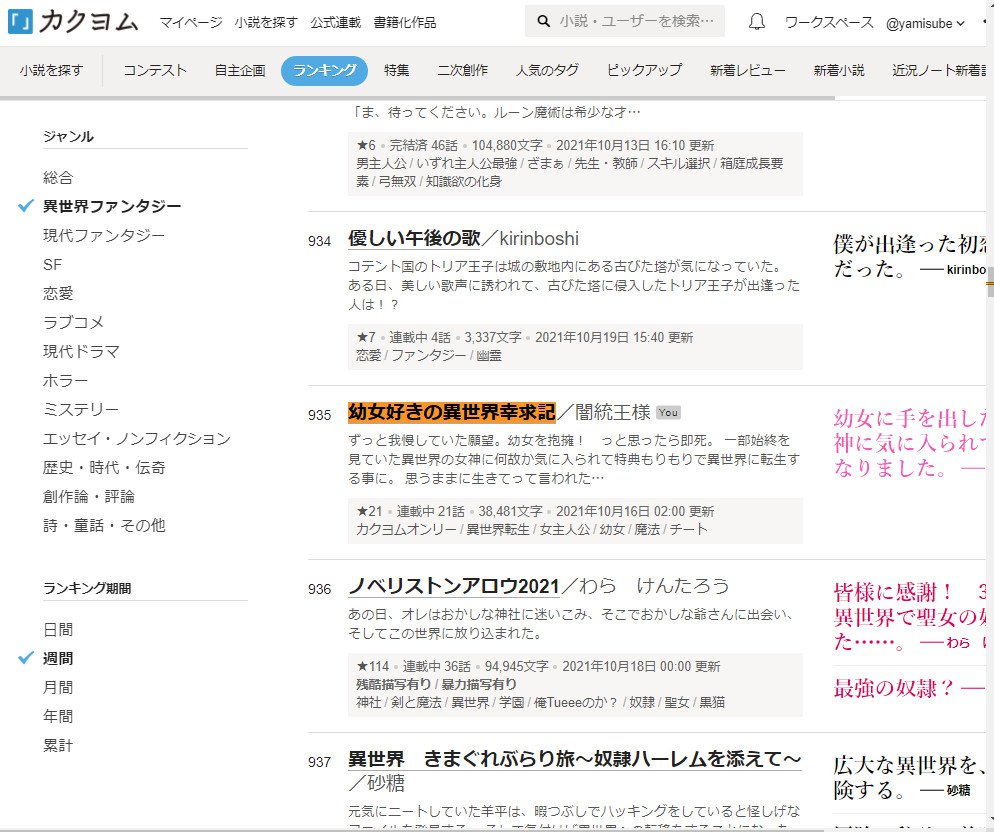Open the novel 優しい午後の歌
The image size is (994, 832).
(x=414, y=238)
